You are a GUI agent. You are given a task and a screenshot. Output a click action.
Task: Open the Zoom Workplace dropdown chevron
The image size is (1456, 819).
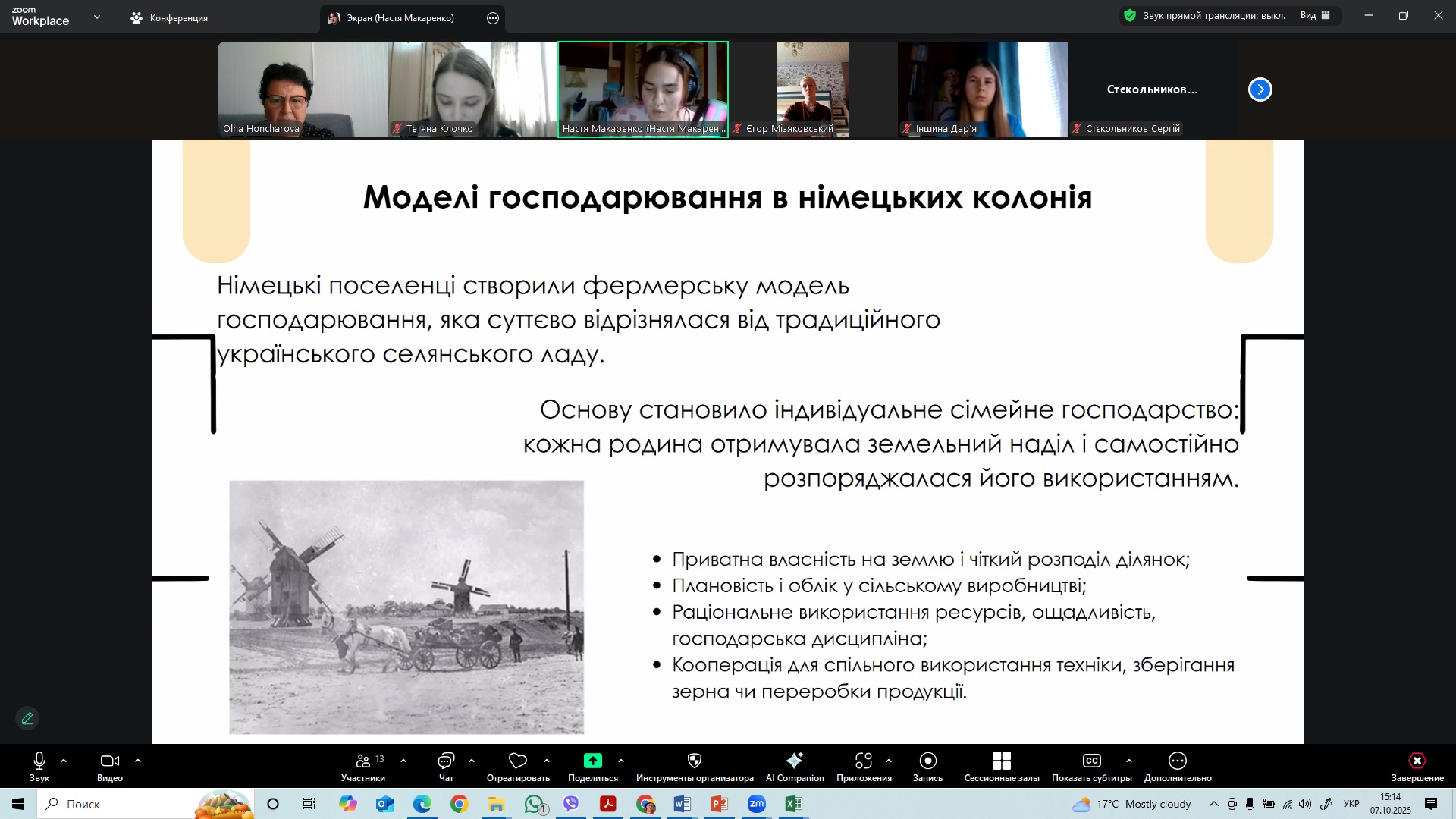tap(97, 17)
